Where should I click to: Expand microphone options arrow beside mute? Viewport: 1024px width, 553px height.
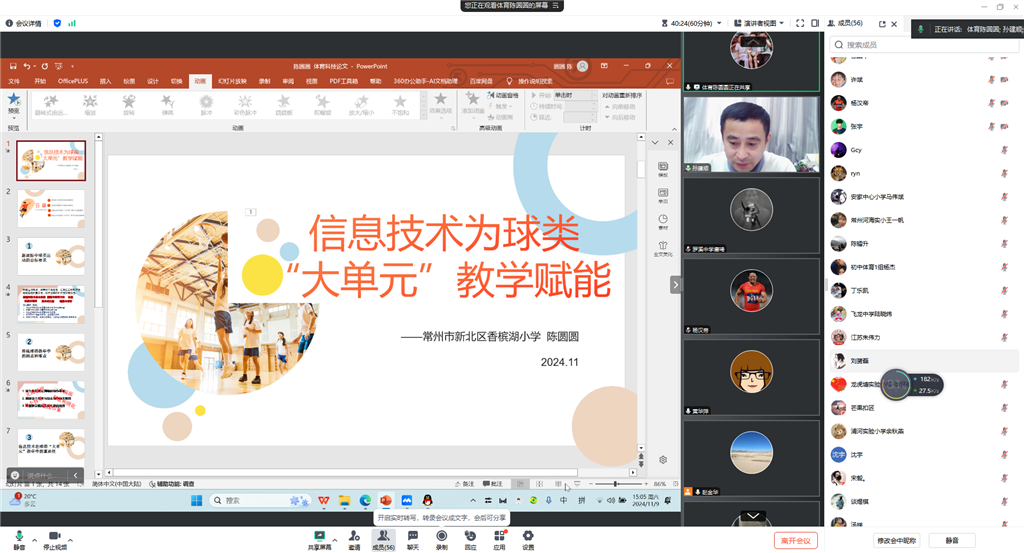pyautogui.click(x=34, y=540)
